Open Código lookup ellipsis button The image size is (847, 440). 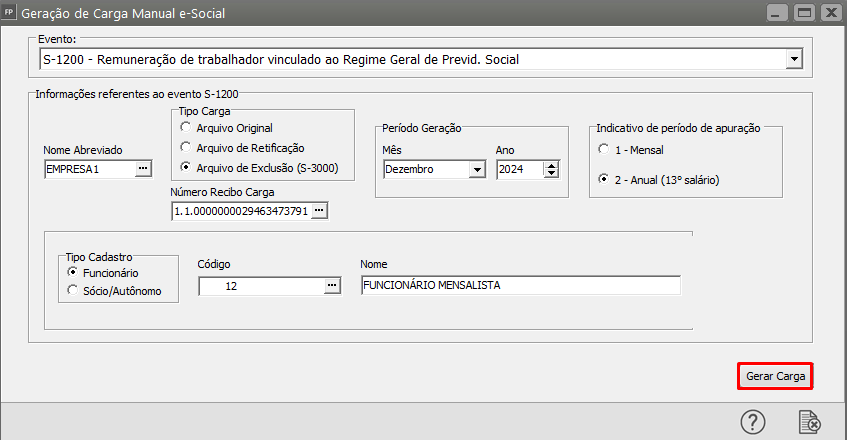[332, 286]
